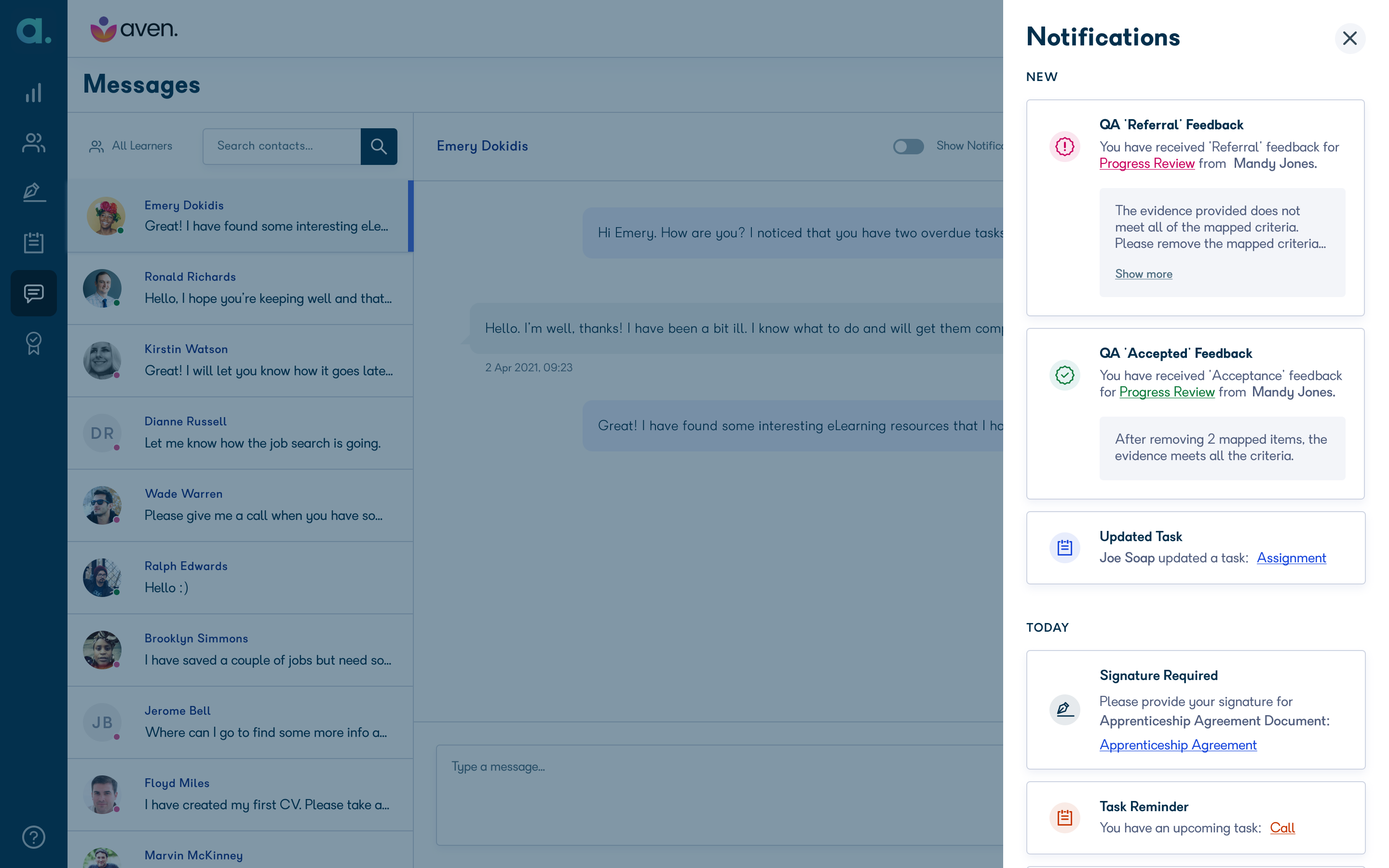Follow the Apprenticeship Agreement link
This screenshot has width=1389, height=868.
pos(1178,745)
